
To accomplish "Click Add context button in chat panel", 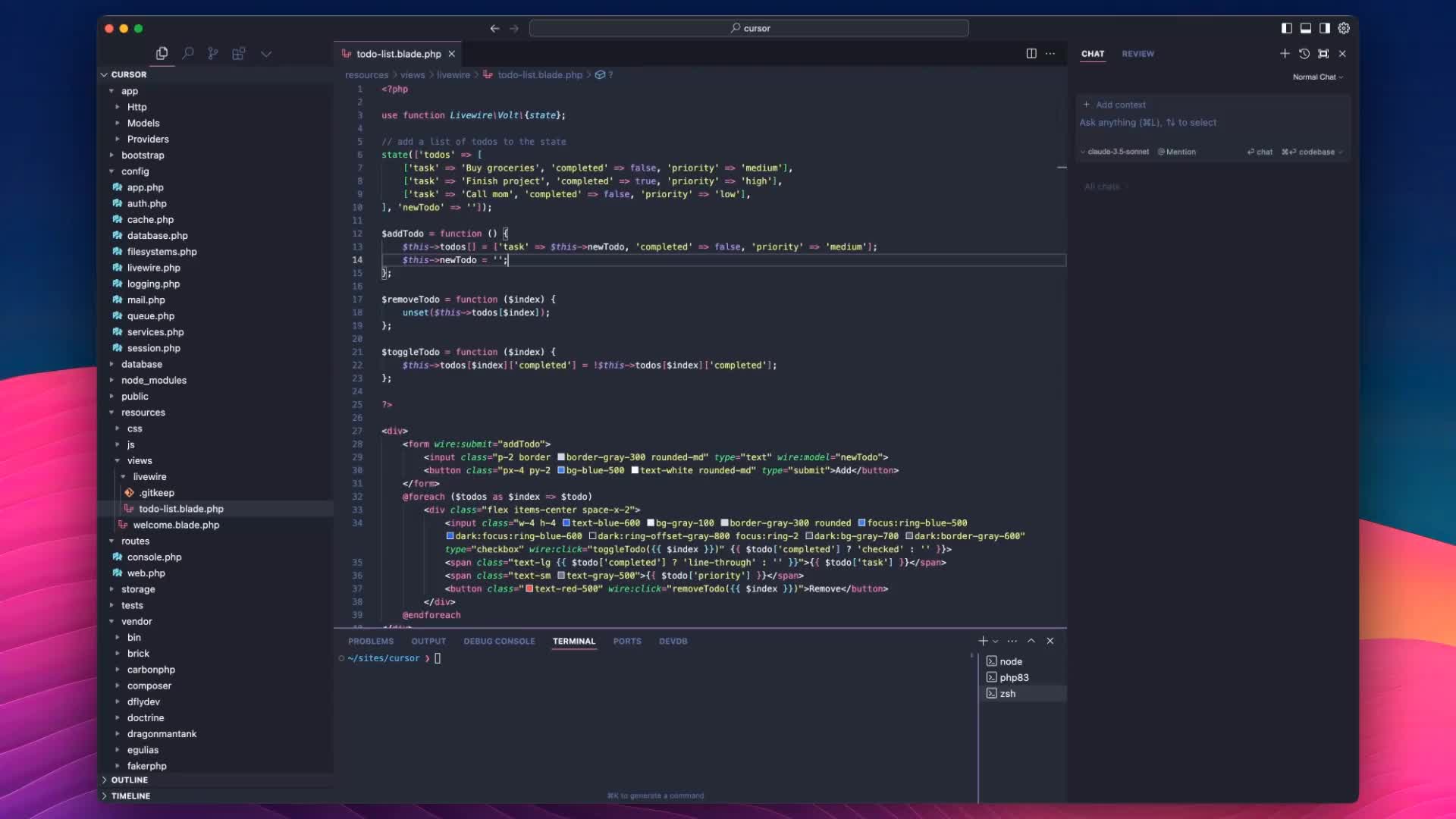I will (x=1114, y=103).
